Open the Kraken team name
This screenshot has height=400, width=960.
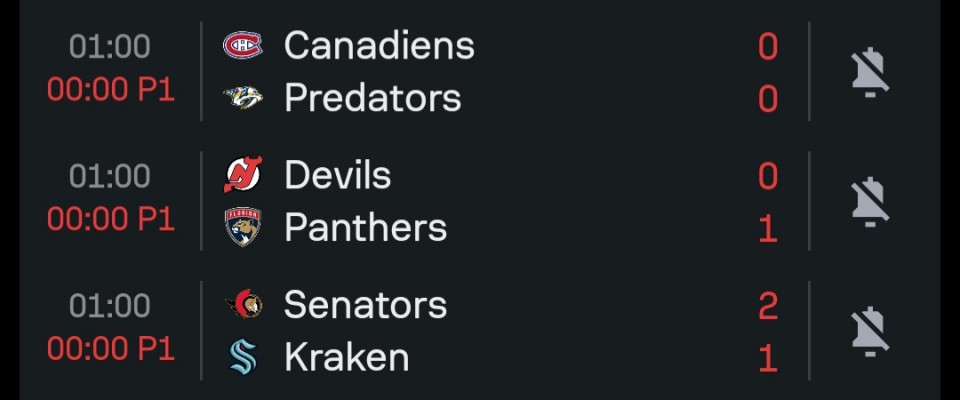pos(346,357)
